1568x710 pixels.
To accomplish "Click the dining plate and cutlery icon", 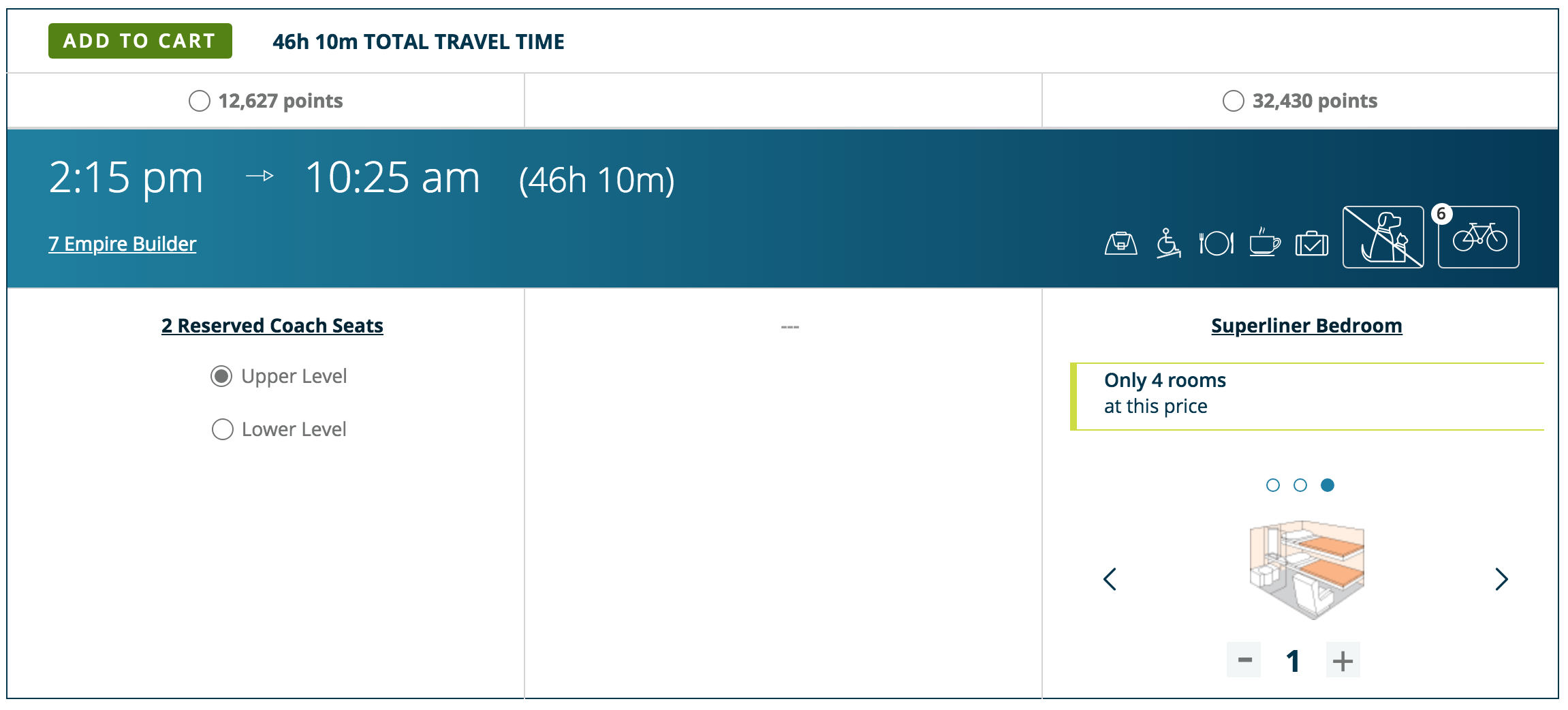I will (1216, 243).
